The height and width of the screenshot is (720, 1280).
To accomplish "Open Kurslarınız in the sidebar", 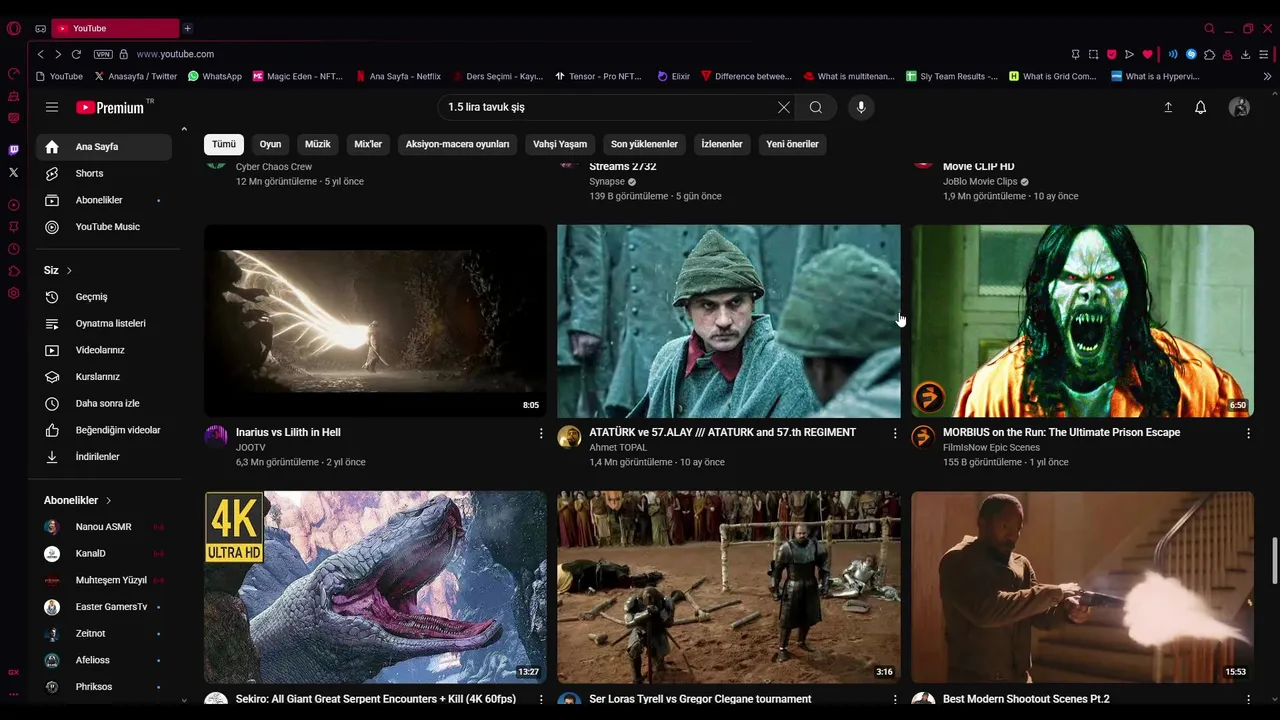I will pos(104,377).
